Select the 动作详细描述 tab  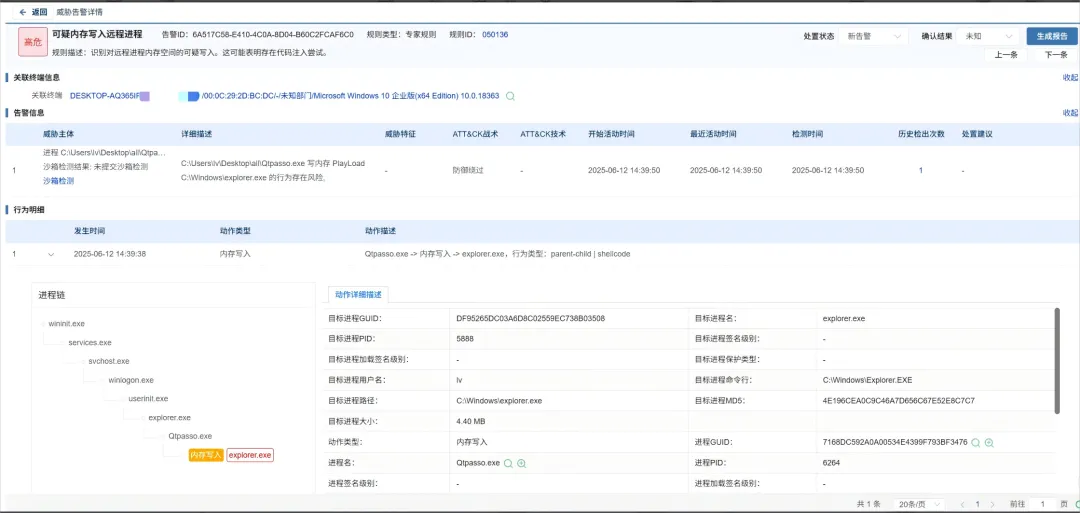point(358,294)
